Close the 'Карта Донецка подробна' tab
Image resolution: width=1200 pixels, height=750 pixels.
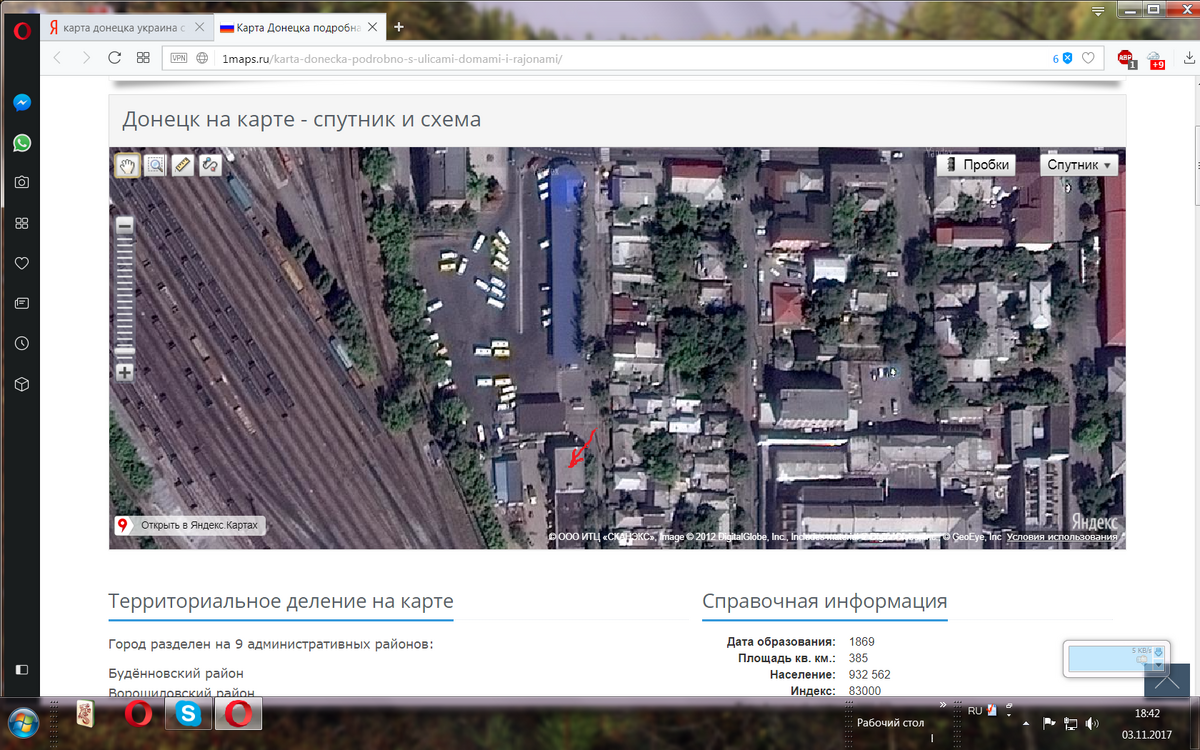coord(370,28)
